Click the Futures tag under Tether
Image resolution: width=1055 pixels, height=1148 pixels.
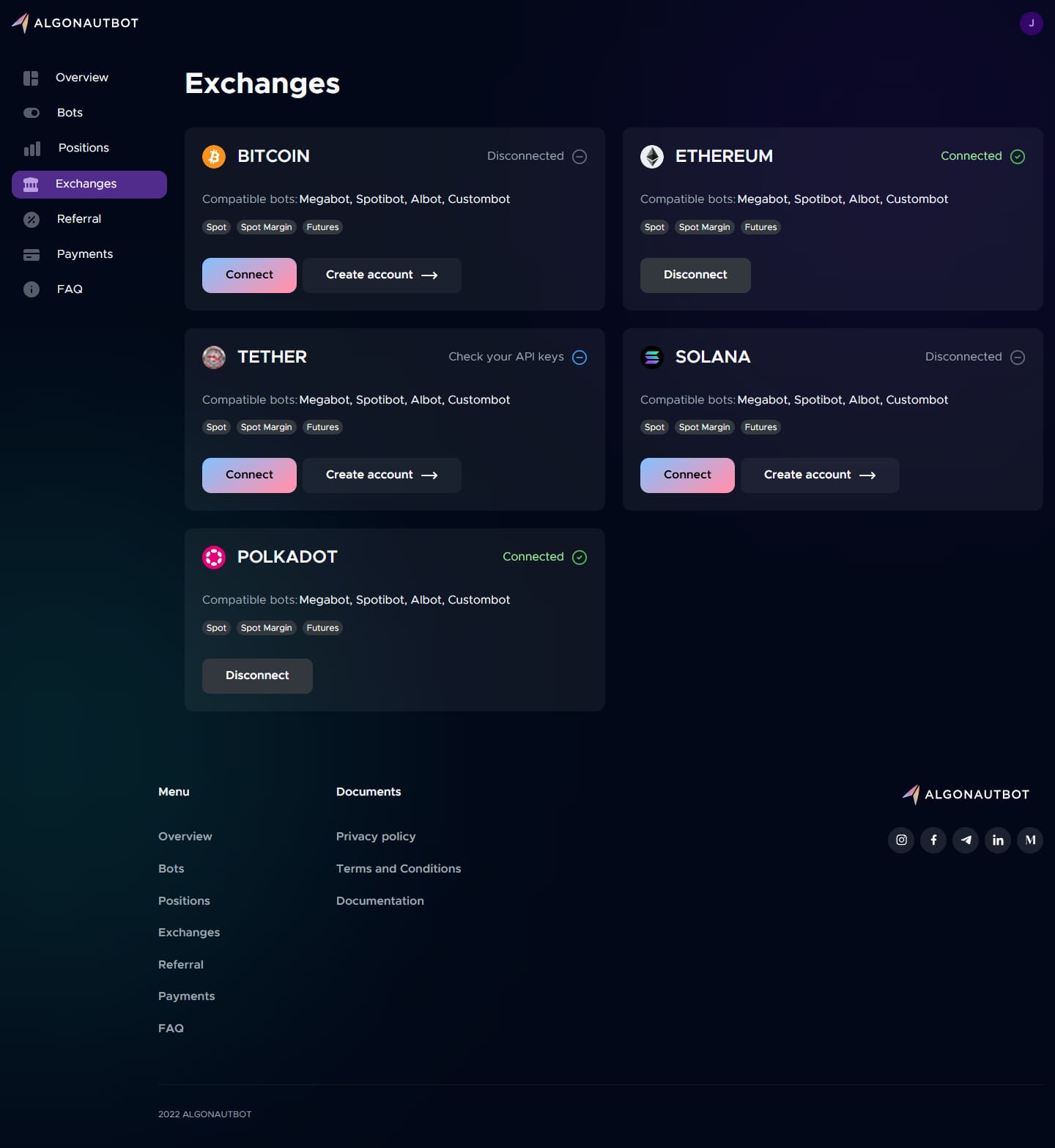point(323,427)
